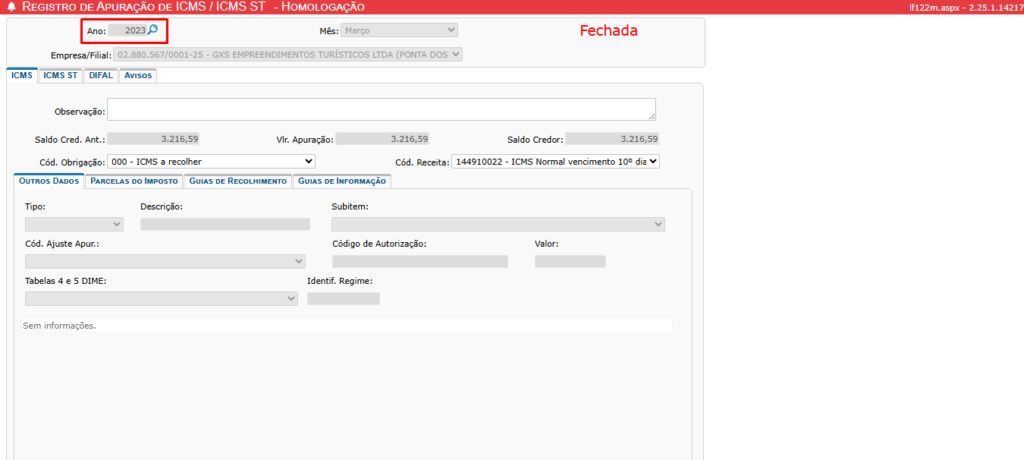Switch to the ICMS ST tab
This screenshot has height=460, width=1024.
[x=60, y=75]
